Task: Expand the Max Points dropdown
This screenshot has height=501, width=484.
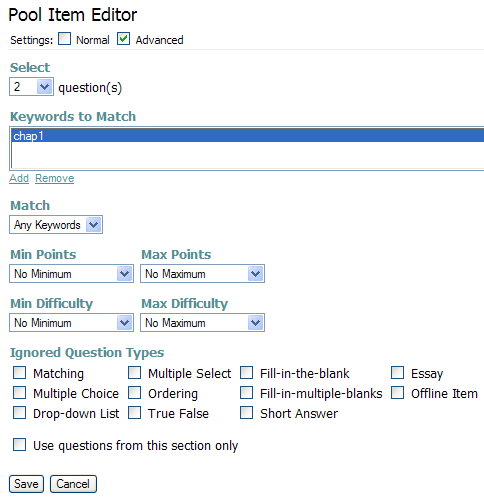Action: pos(202,274)
